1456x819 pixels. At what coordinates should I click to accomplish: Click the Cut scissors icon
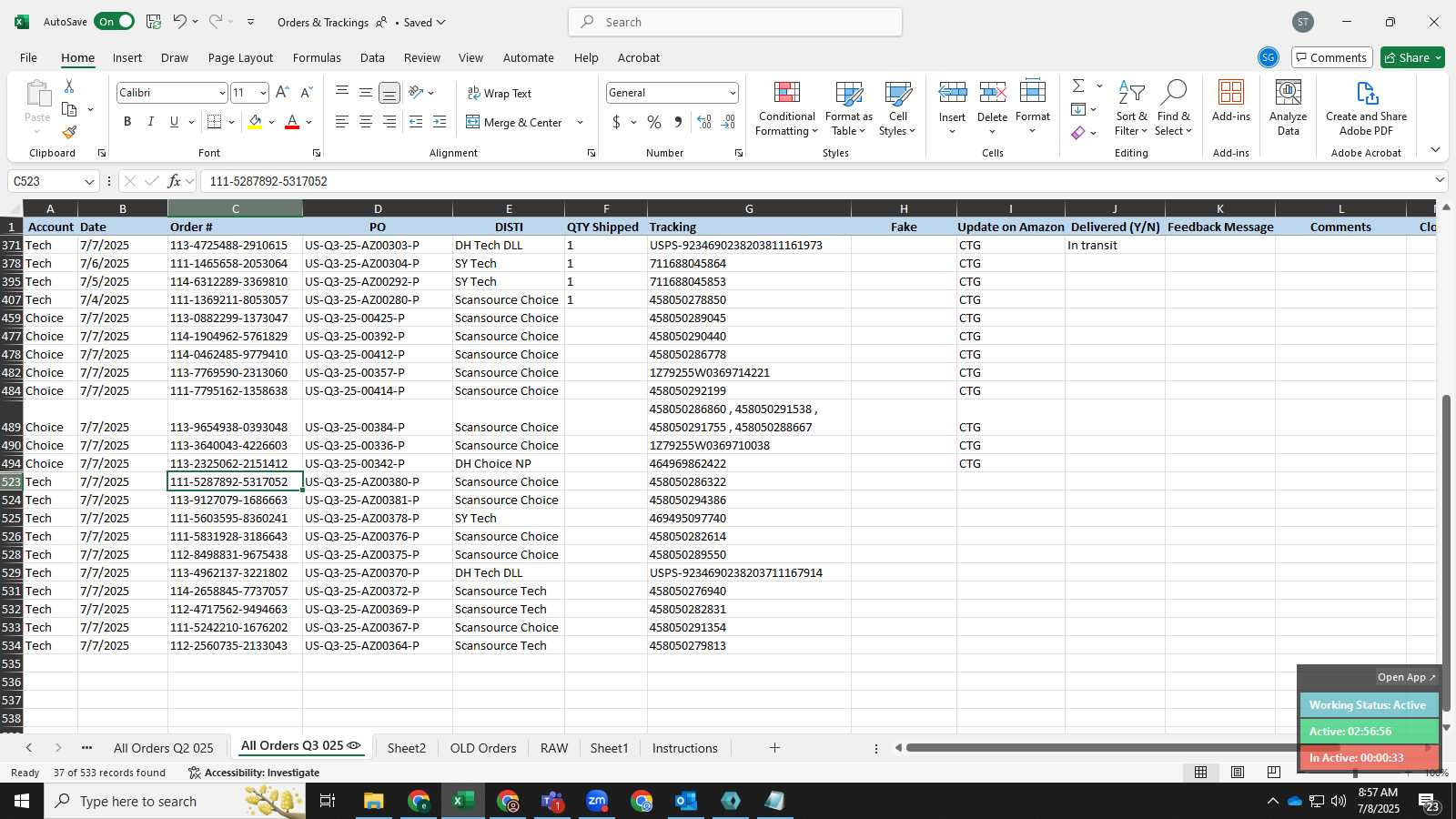click(x=68, y=86)
